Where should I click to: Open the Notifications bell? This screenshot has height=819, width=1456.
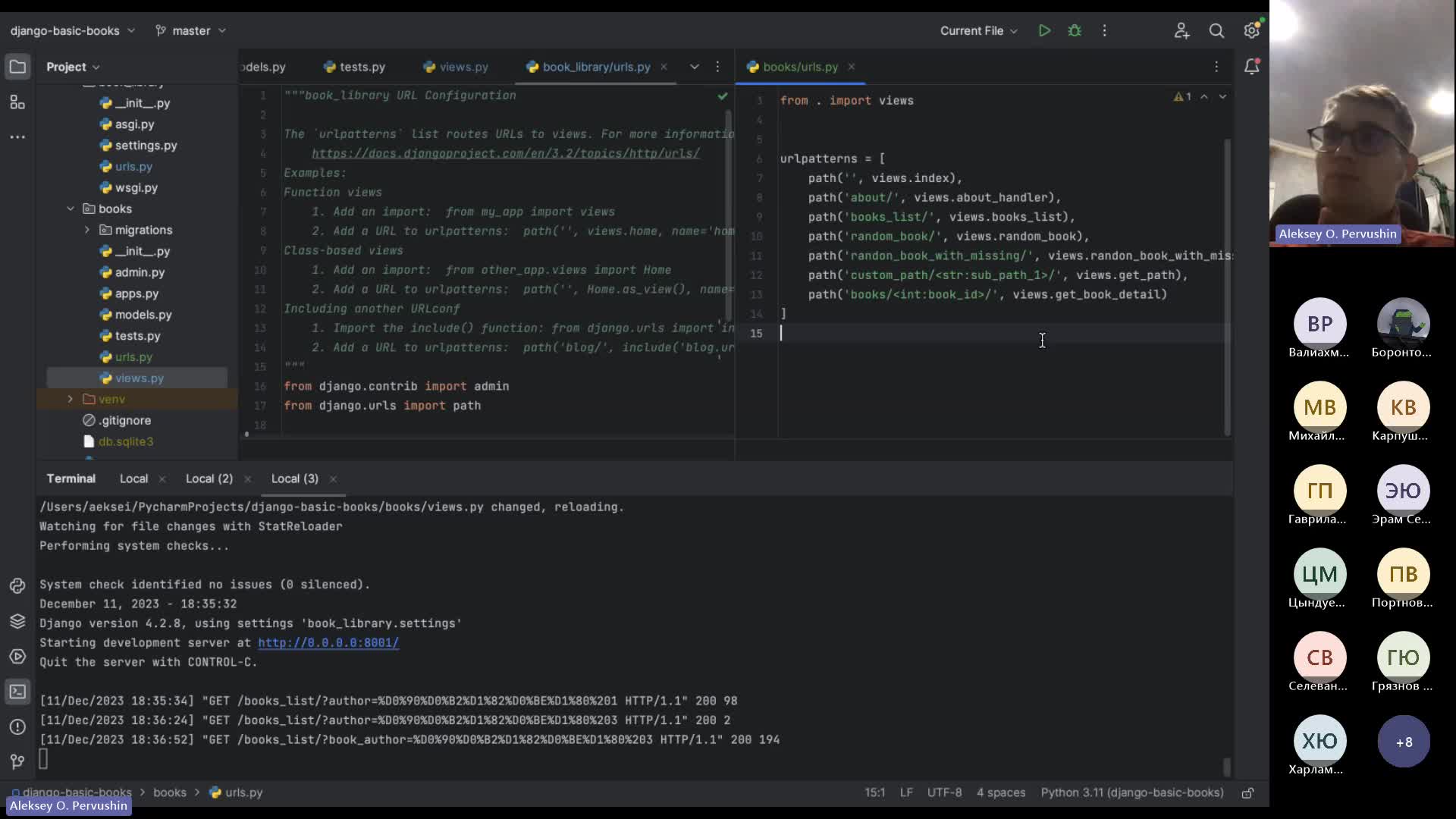(x=1251, y=67)
